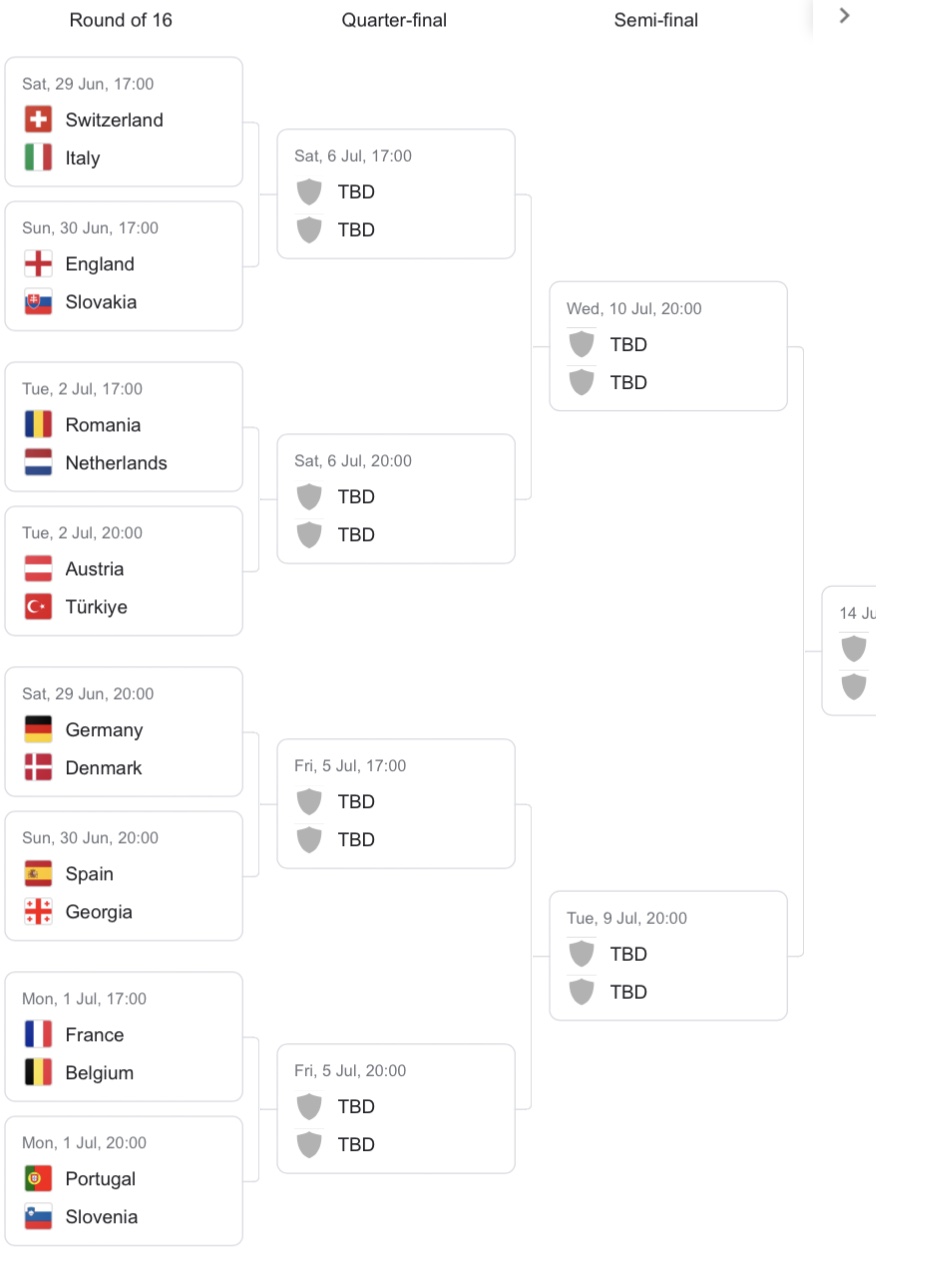Image resolution: width=937 pixels, height=1261 pixels.
Task: Open the Sat, 6 Jul 17:00 quarter-final card
Action: tap(396, 194)
